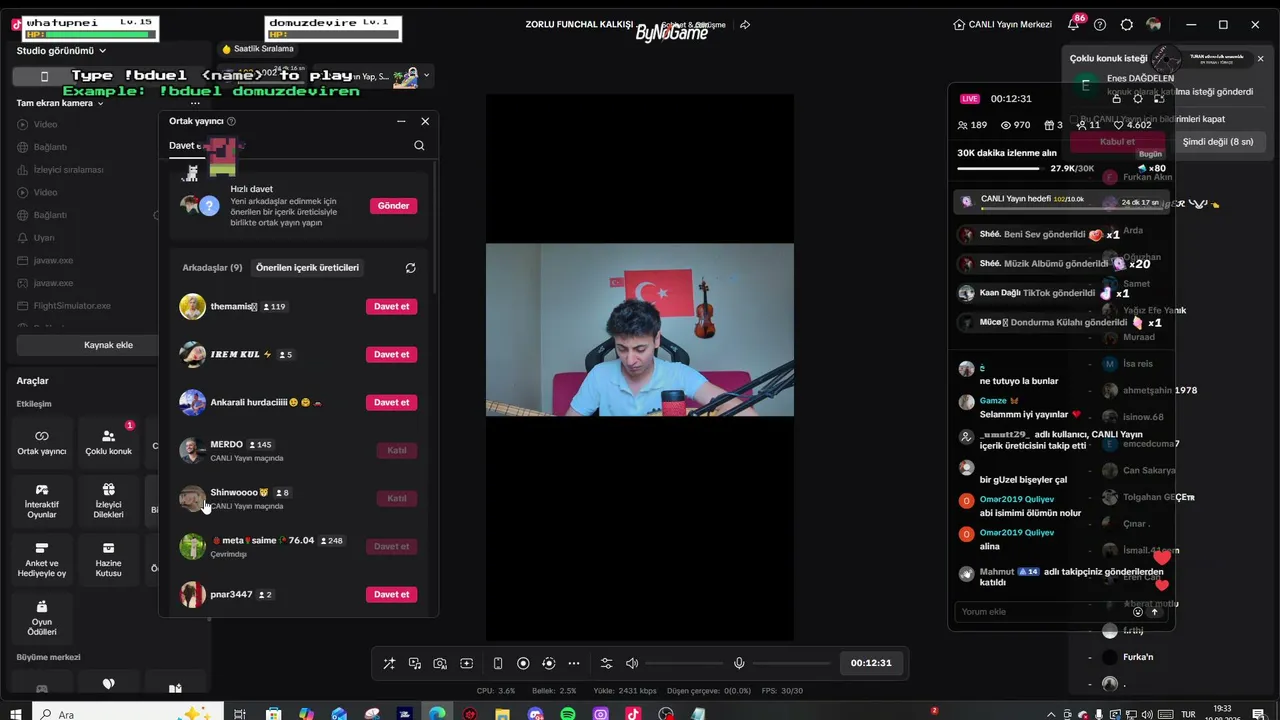Open the Çoklu konuk tool
Image resolution: width=1280 pixels, height=720 pixels.
click(108, 442)
